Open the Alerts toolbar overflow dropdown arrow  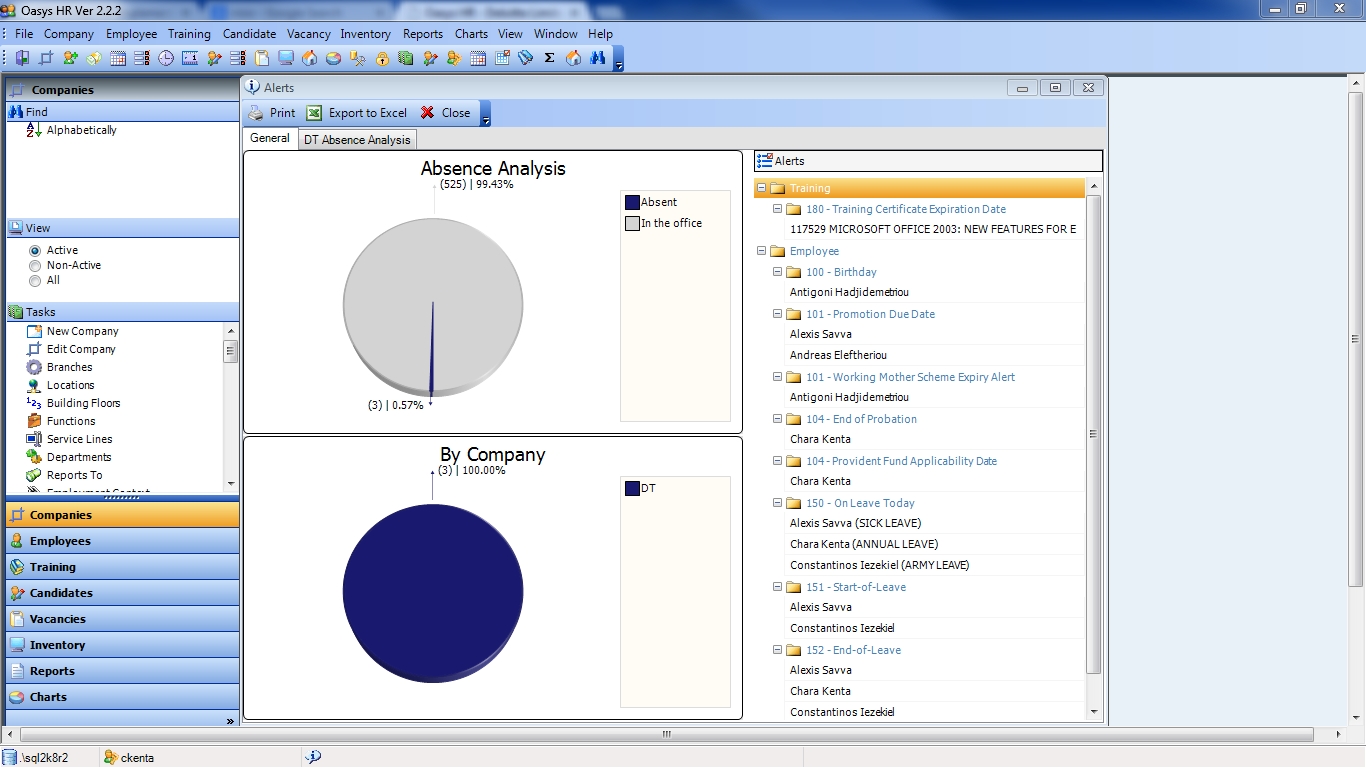[486, 114]
